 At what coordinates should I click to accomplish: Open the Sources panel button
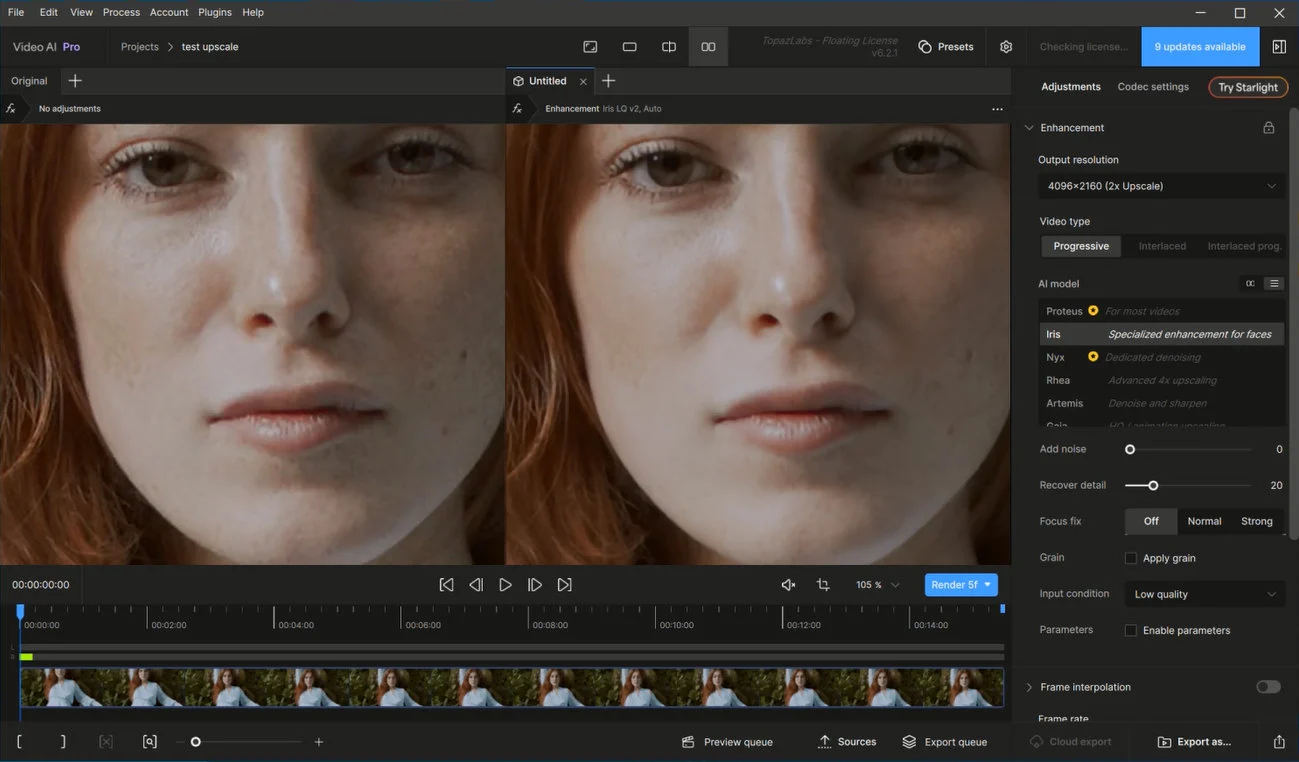[847, 742]
